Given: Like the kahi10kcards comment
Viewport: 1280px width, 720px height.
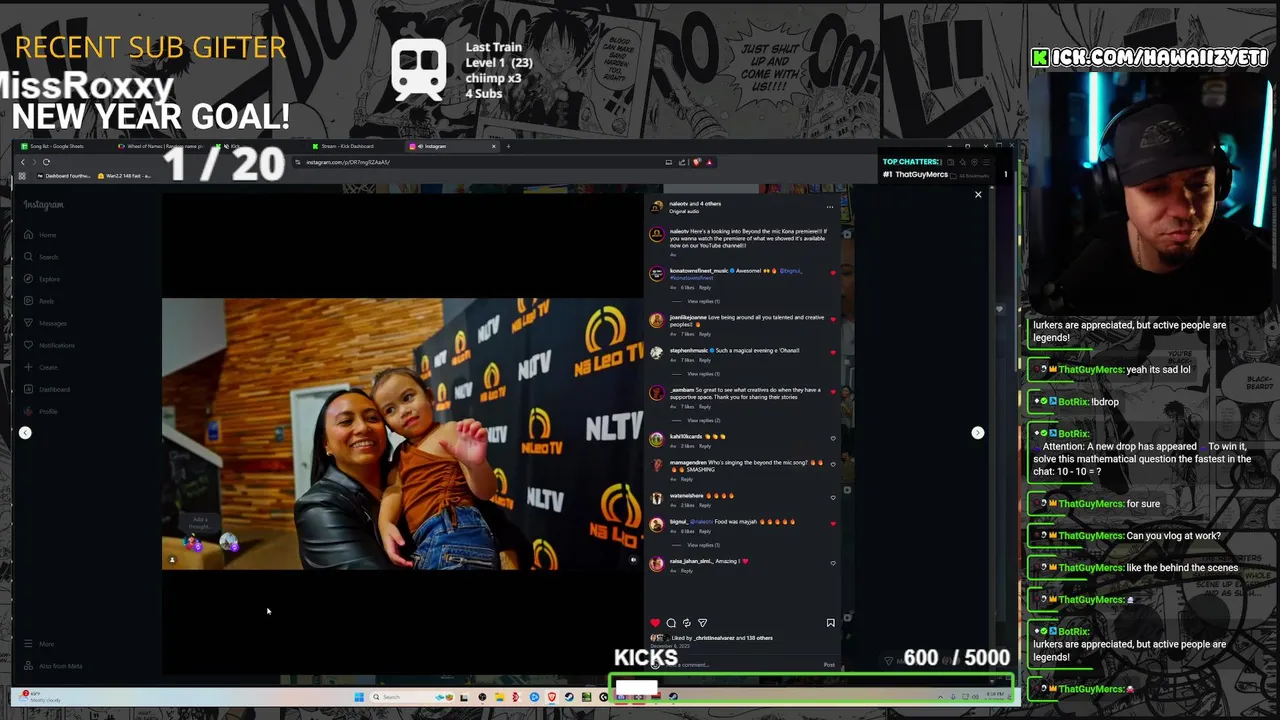Looking at the screenshot, I should (x=833, y=438).
